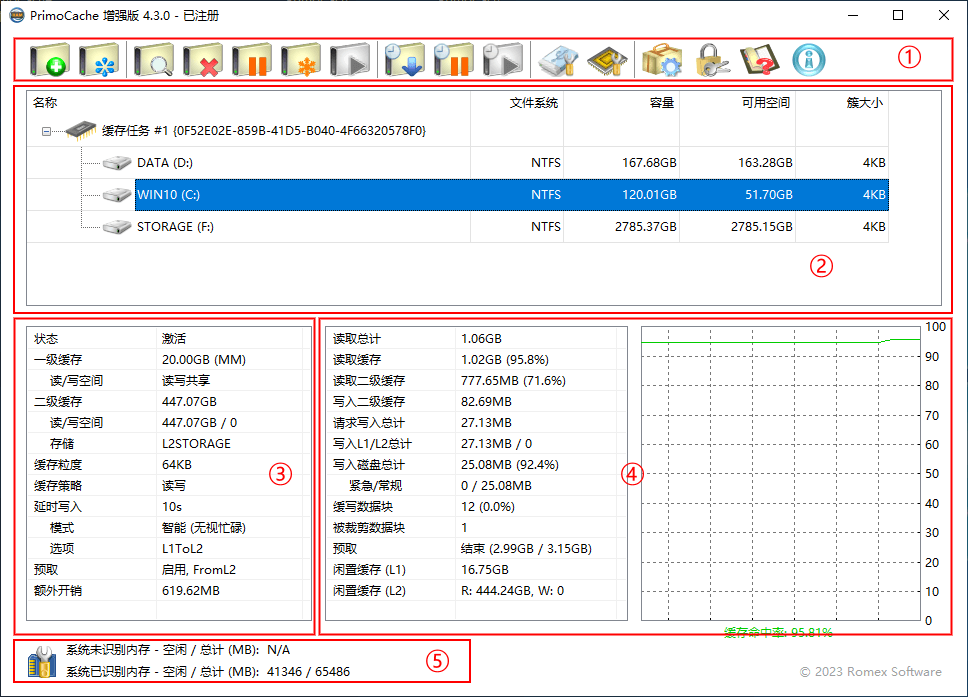Click the 一级缓存 value 20.00GB (MM)
The image size is (968, 697).
click(204, 360)
